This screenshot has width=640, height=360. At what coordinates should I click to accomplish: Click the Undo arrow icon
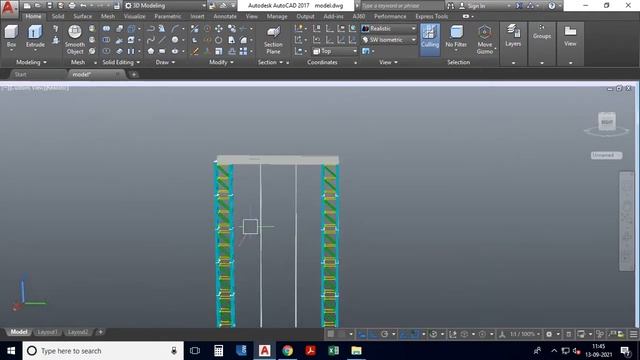click(83, 6)
